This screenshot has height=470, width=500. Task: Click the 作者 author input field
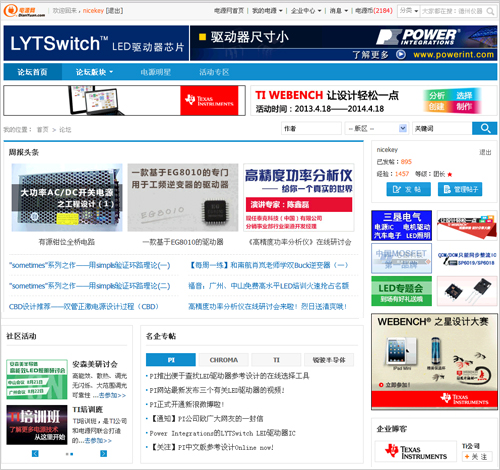(311, 128)
